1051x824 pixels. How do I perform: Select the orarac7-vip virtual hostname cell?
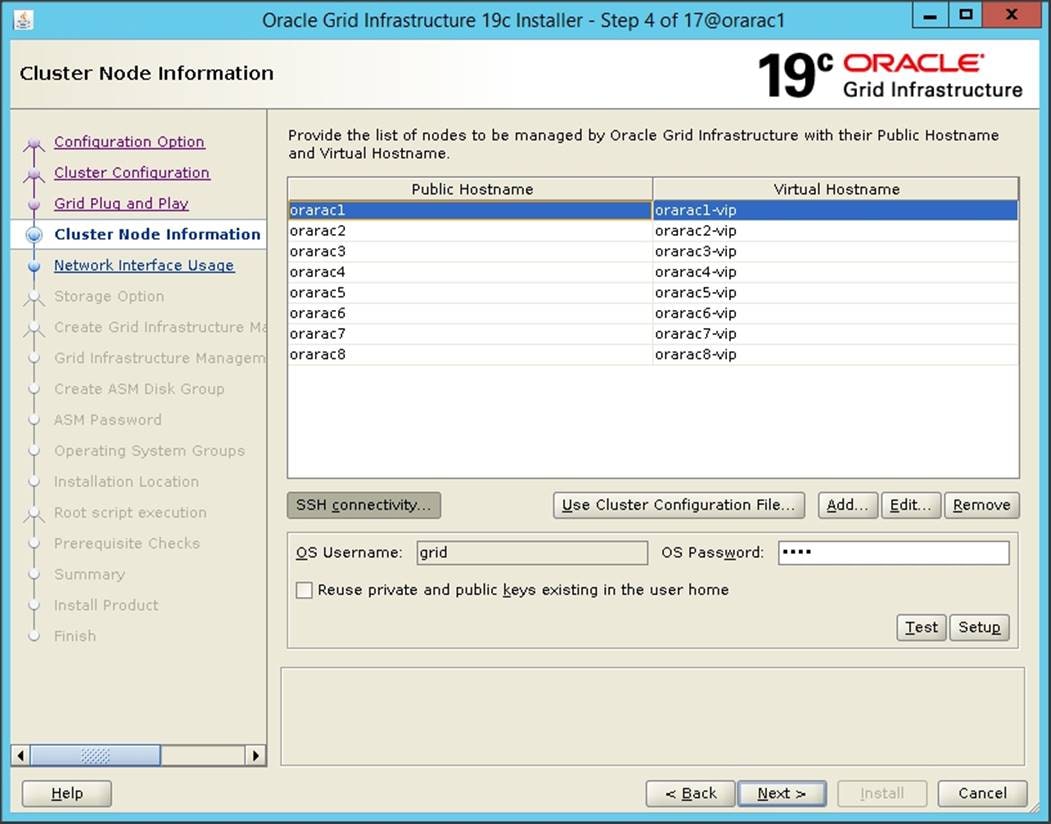[836, 334]
